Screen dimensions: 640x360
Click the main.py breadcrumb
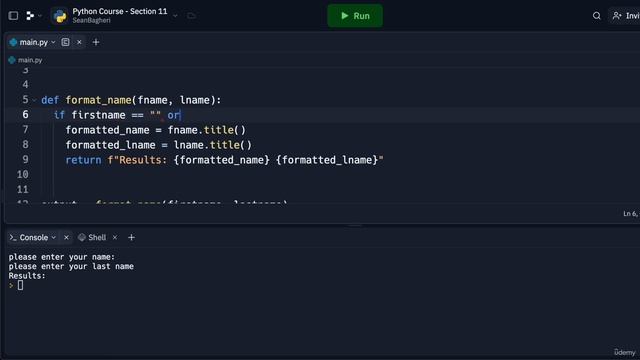click(25, 60)
